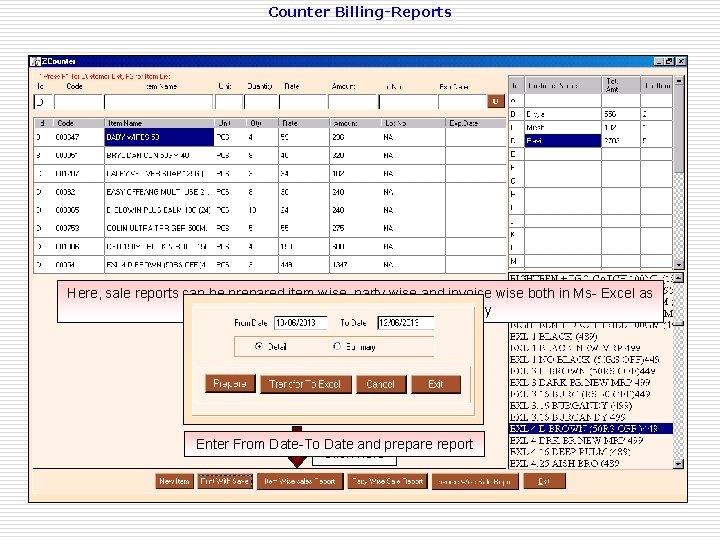Minimize the ZCounter window
This screenshot has height=540, width=720.
click(659, 61)
